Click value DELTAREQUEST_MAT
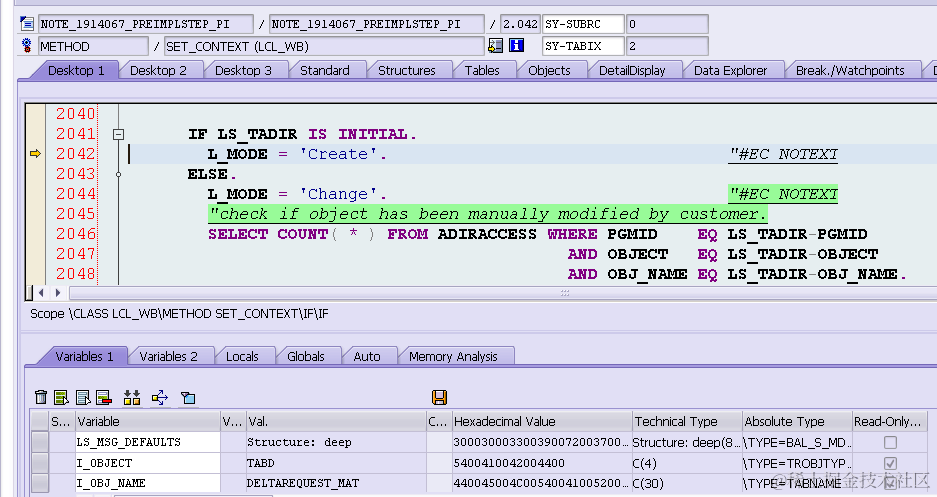Image resolution: width=937 pixels, height=497 pixels. [303, 483]
